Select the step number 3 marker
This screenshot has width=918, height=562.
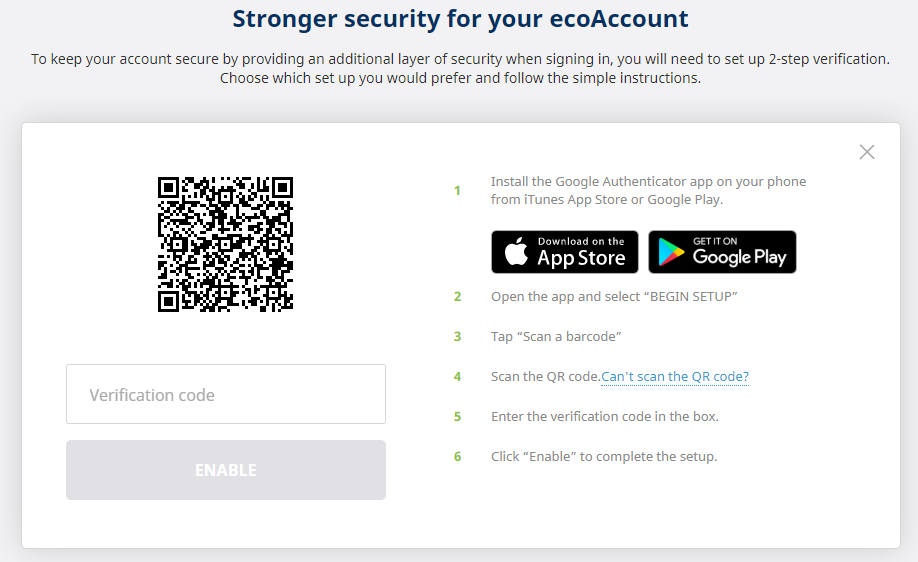[x=458, y=337]
